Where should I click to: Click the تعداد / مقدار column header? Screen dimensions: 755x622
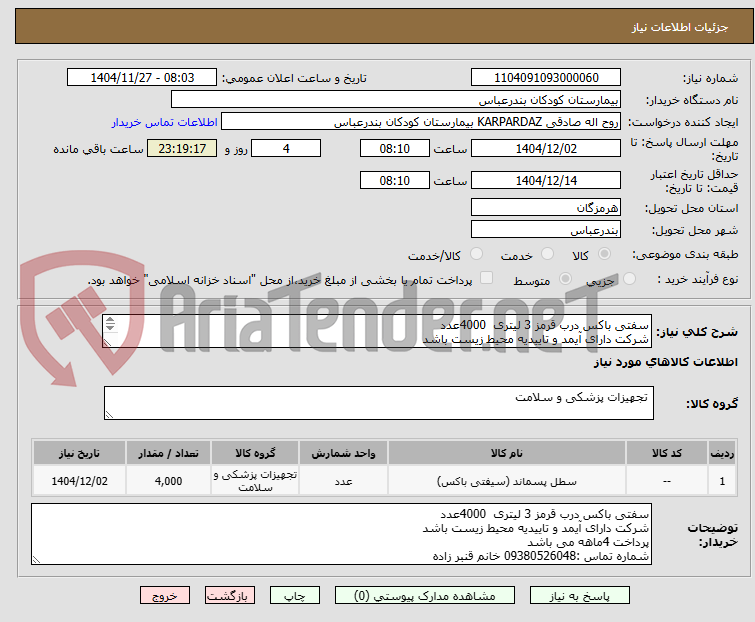click(x=169, y=453)
